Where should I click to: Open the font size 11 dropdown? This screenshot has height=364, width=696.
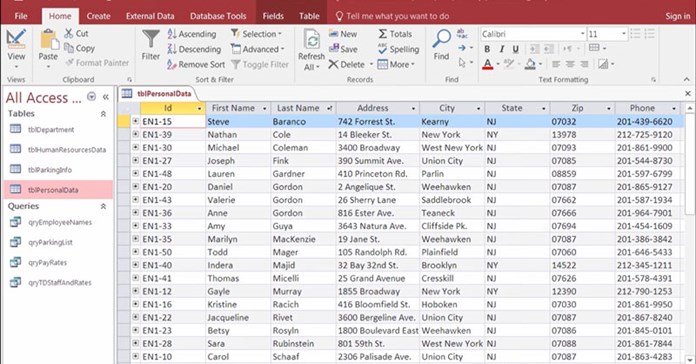click(624, 34)
